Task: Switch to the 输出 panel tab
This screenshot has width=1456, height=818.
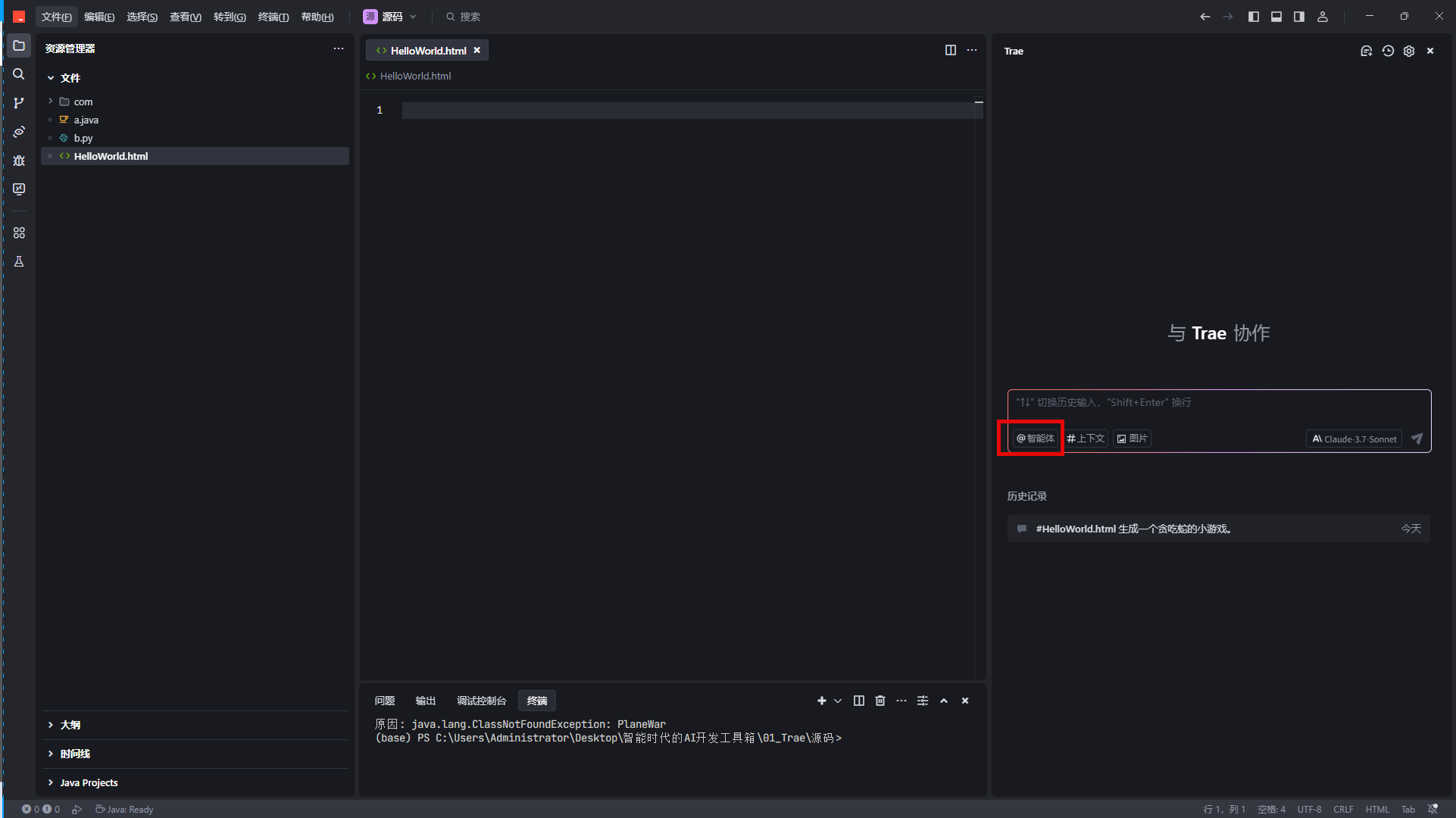Action: click(426, 701)
